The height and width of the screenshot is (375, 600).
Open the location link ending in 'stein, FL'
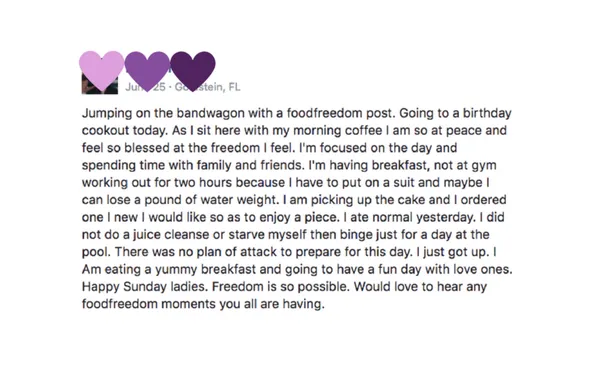[207, 87]
